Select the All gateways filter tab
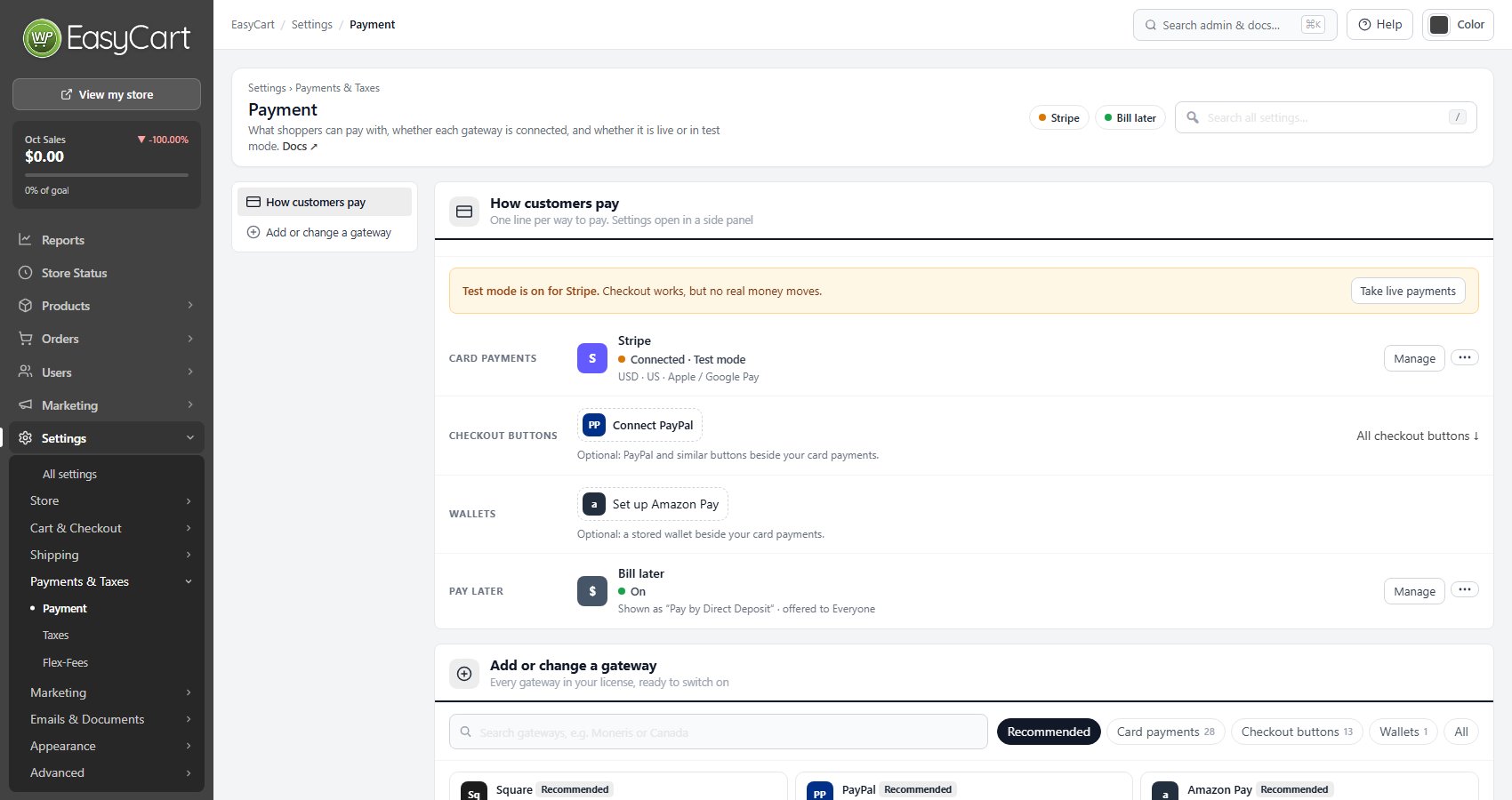The width and height of the screenshot is (1512, 800). pos(1461,732)
